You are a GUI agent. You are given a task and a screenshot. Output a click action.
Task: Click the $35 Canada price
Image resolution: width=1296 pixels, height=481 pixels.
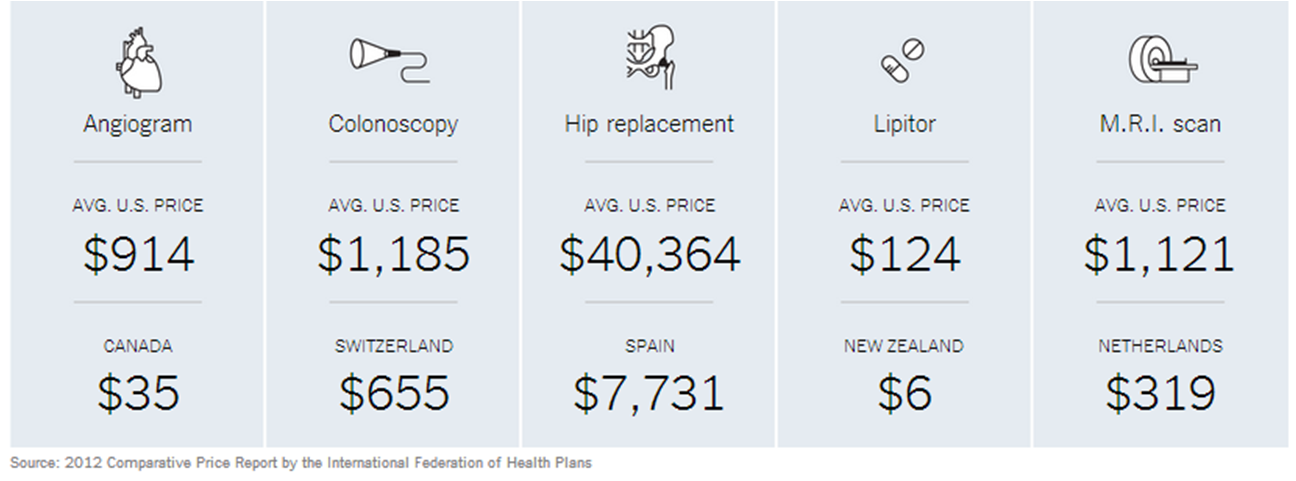click(138, 393)
